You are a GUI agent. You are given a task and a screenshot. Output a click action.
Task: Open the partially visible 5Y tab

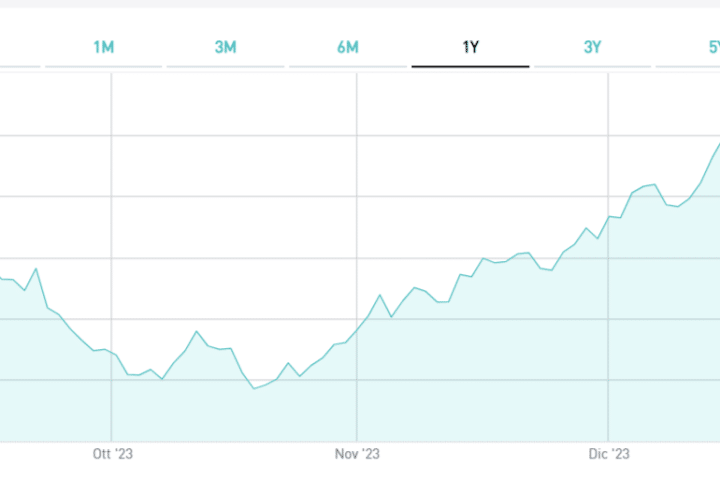click(712, 47)
